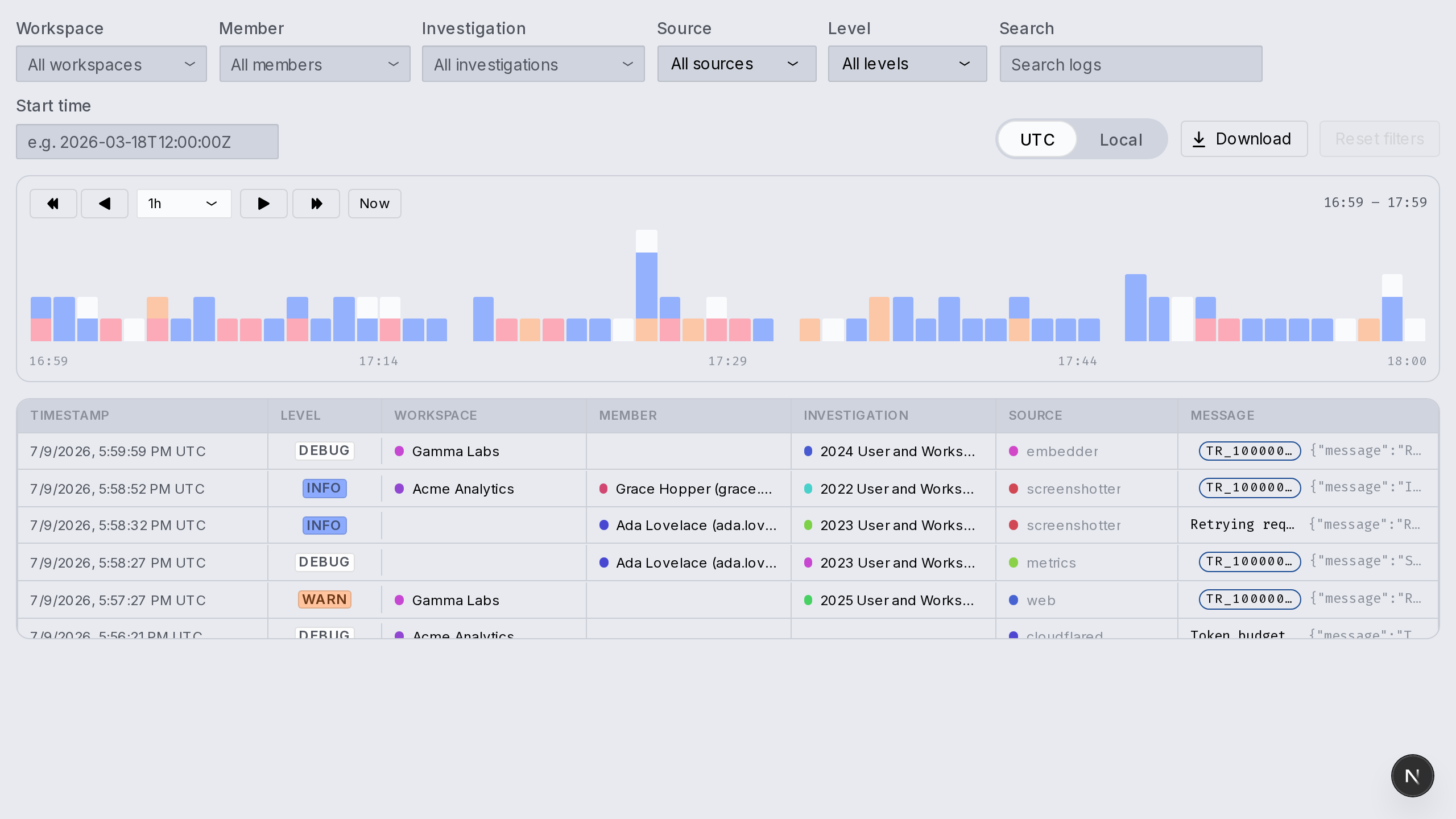Step forward with the play arrow icon
1456x819 pixels.
[263, 204]
